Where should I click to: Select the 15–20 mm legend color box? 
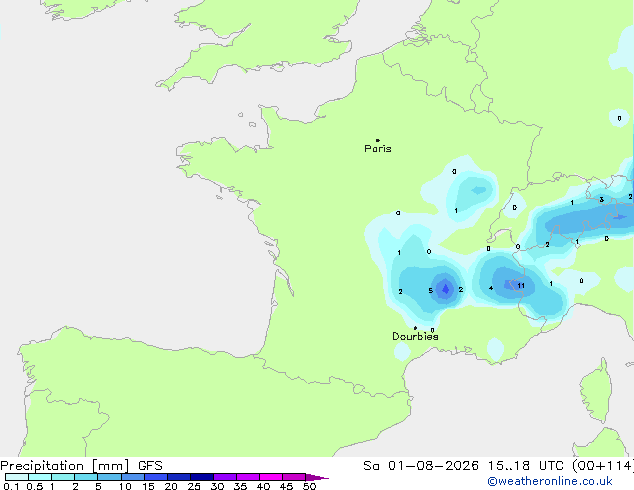point(156,477)
